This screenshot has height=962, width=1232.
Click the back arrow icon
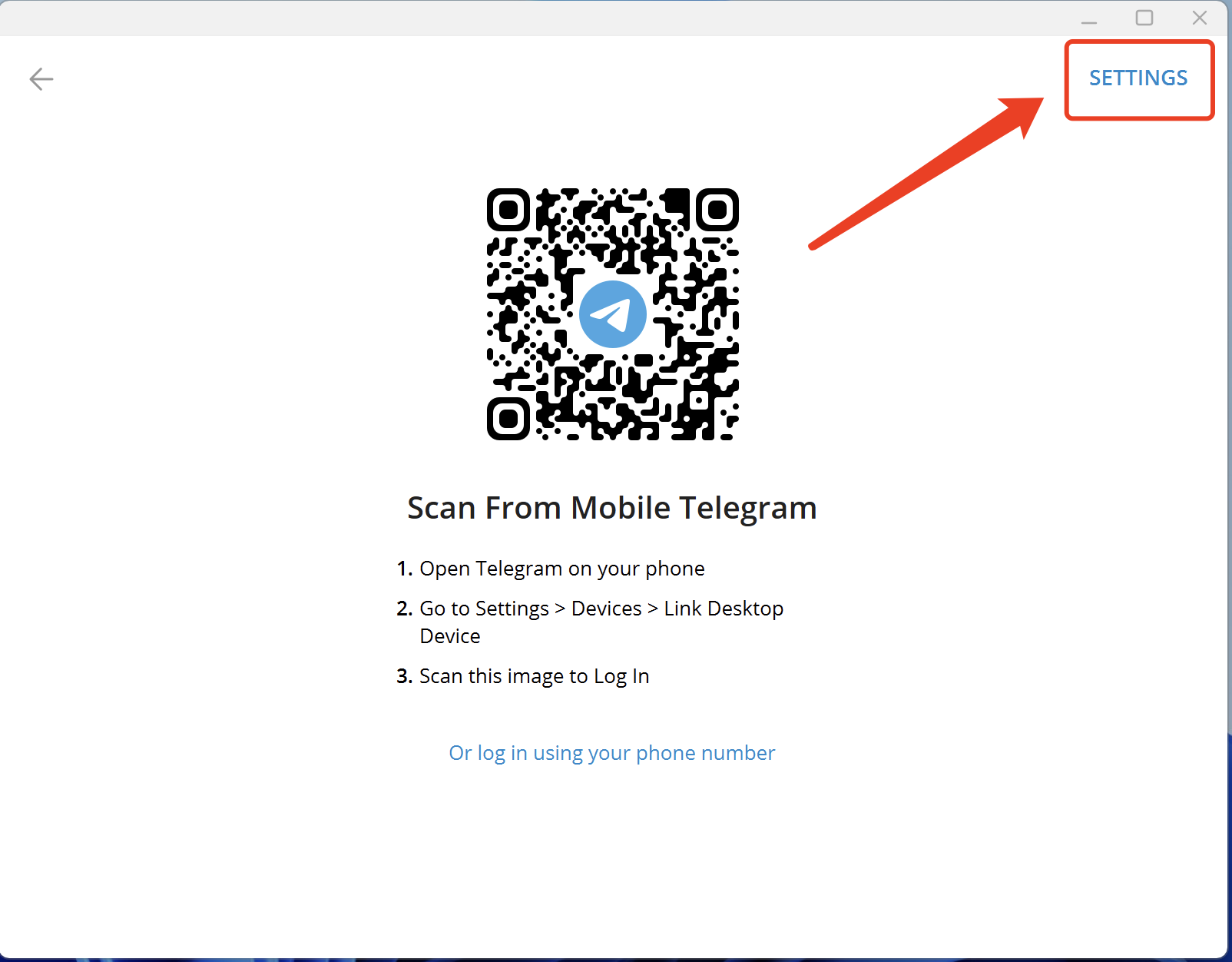(41, 78)
